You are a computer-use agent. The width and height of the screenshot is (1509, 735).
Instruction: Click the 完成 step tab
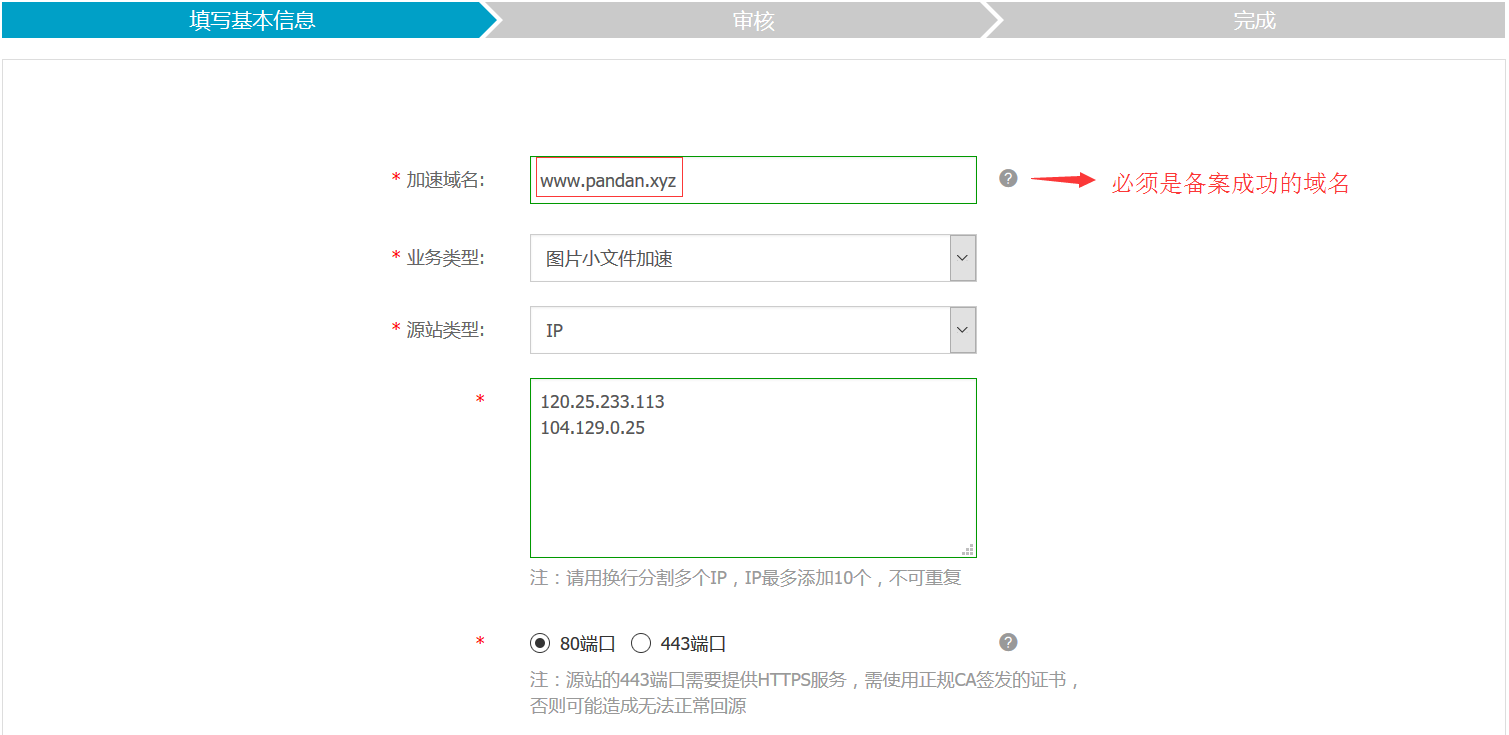tap(1254, 20)
